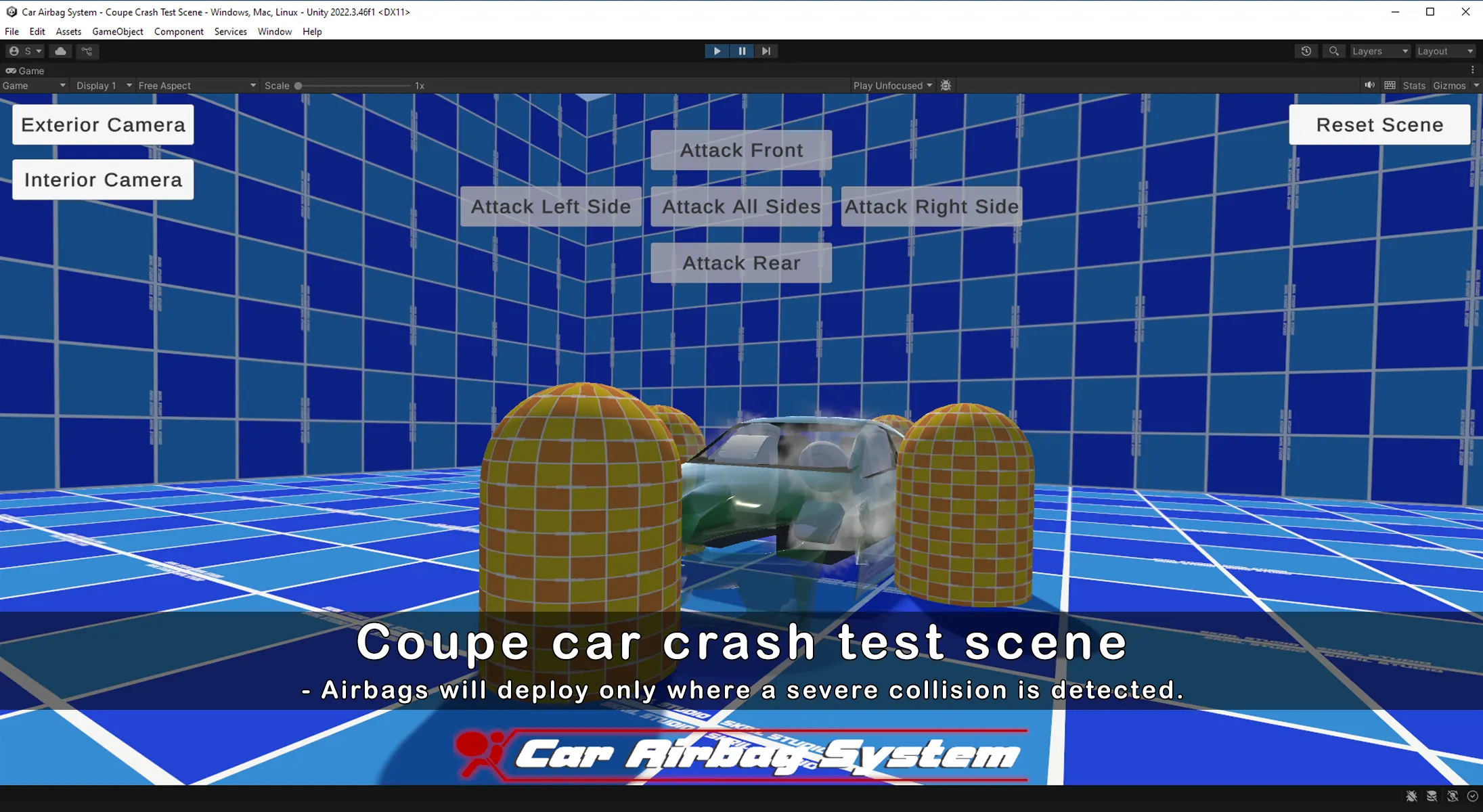The width and height of the screenshot is (1483, 812).
Task: Open the version control icon in the toolbar
Action: coord(87,51)
